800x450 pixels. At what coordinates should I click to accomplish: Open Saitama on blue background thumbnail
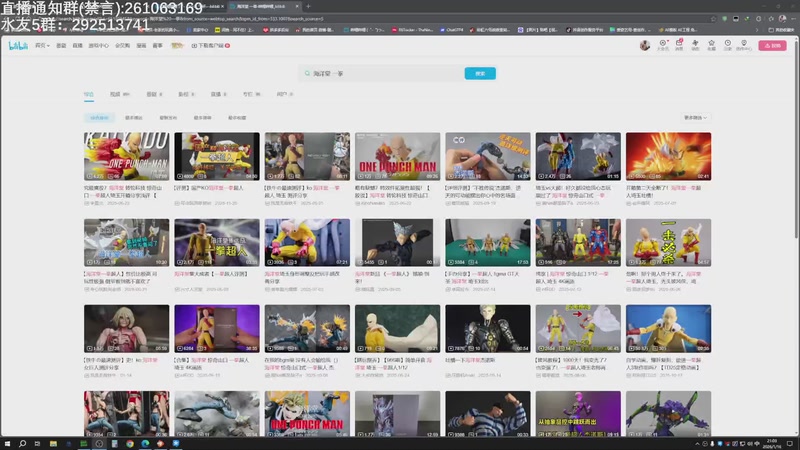click(668, 329)
